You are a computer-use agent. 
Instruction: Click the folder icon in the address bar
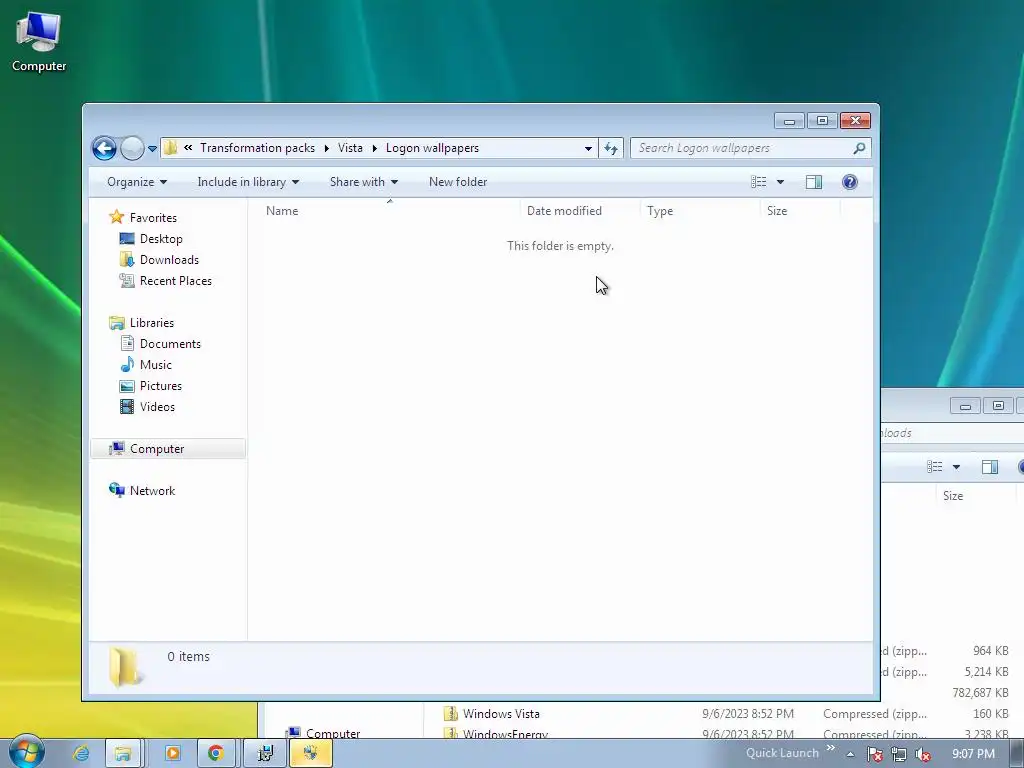click(x=170, y=148)
